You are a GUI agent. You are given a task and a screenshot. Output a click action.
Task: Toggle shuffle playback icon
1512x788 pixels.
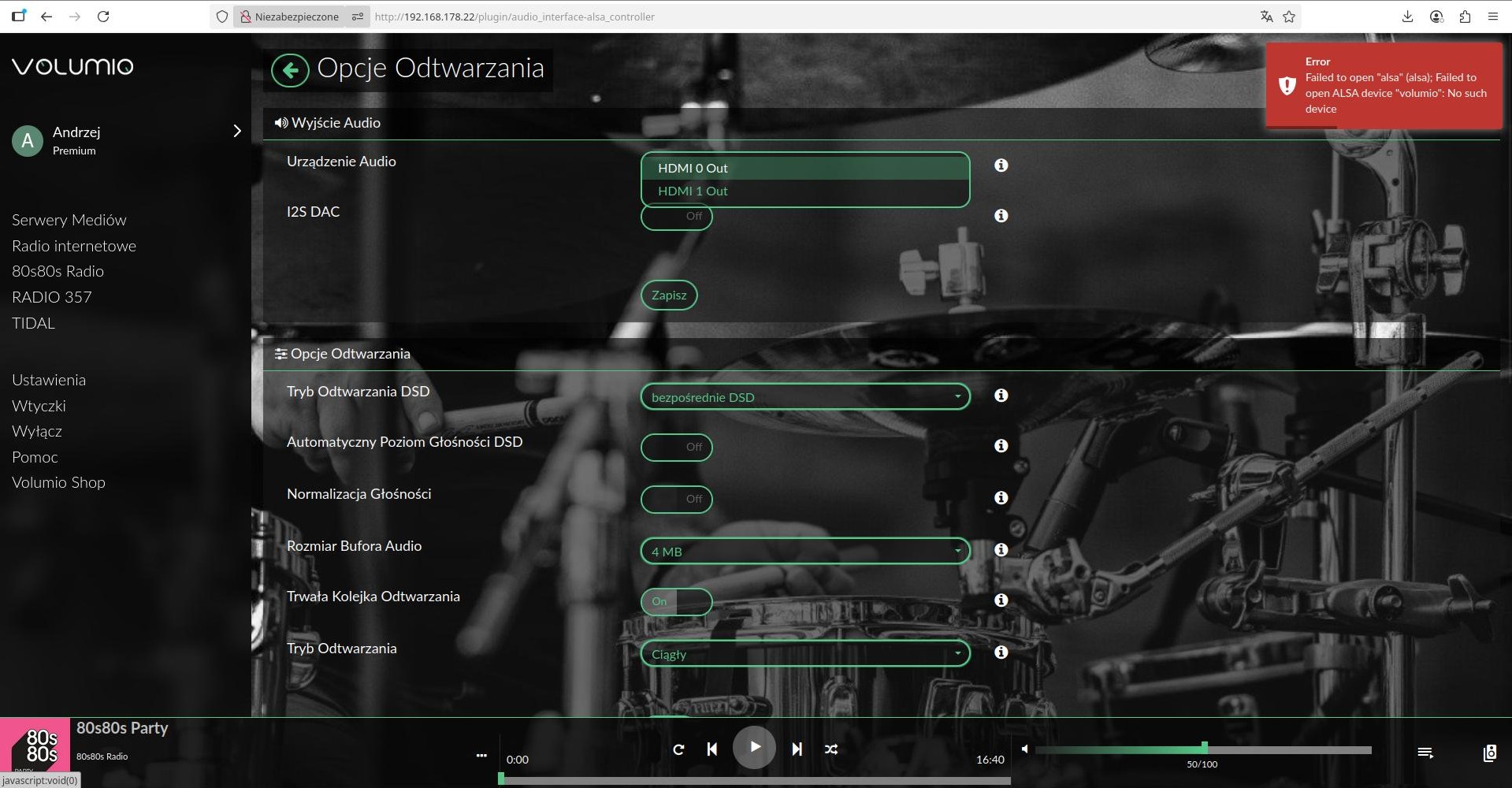coord(831,749)
